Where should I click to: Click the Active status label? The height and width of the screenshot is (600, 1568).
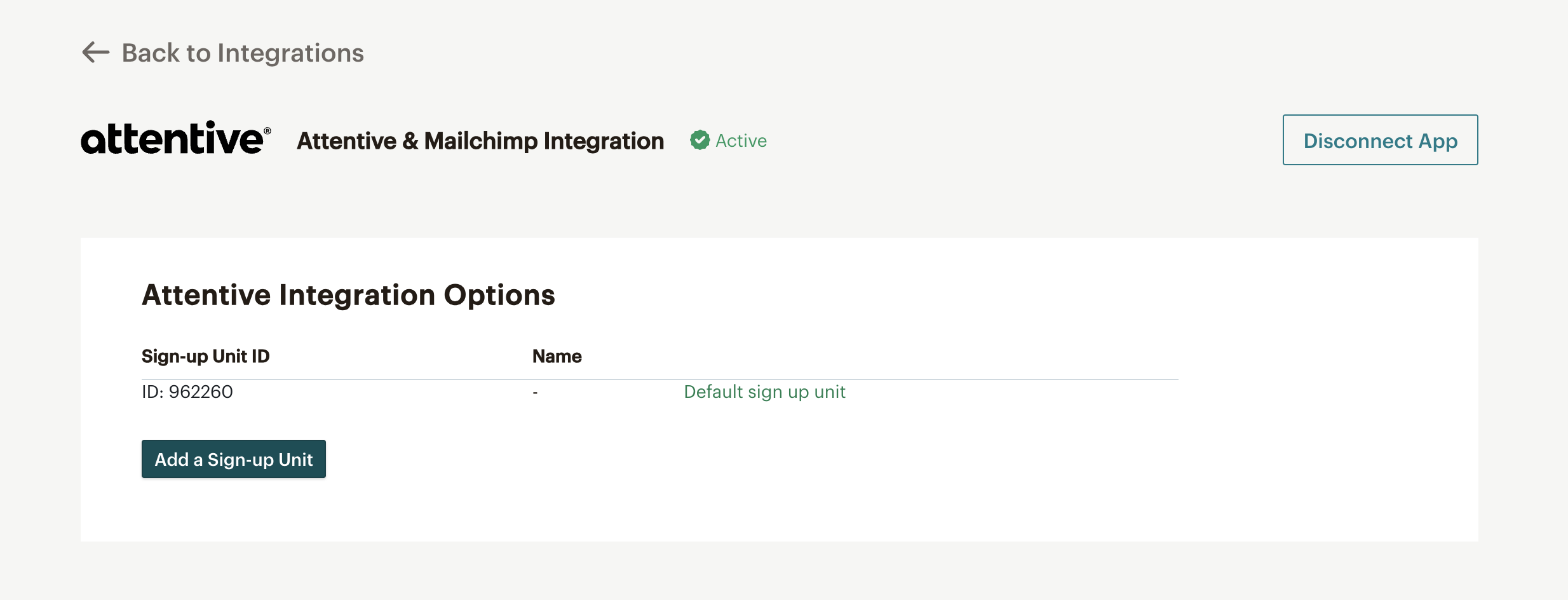(741, 140)
